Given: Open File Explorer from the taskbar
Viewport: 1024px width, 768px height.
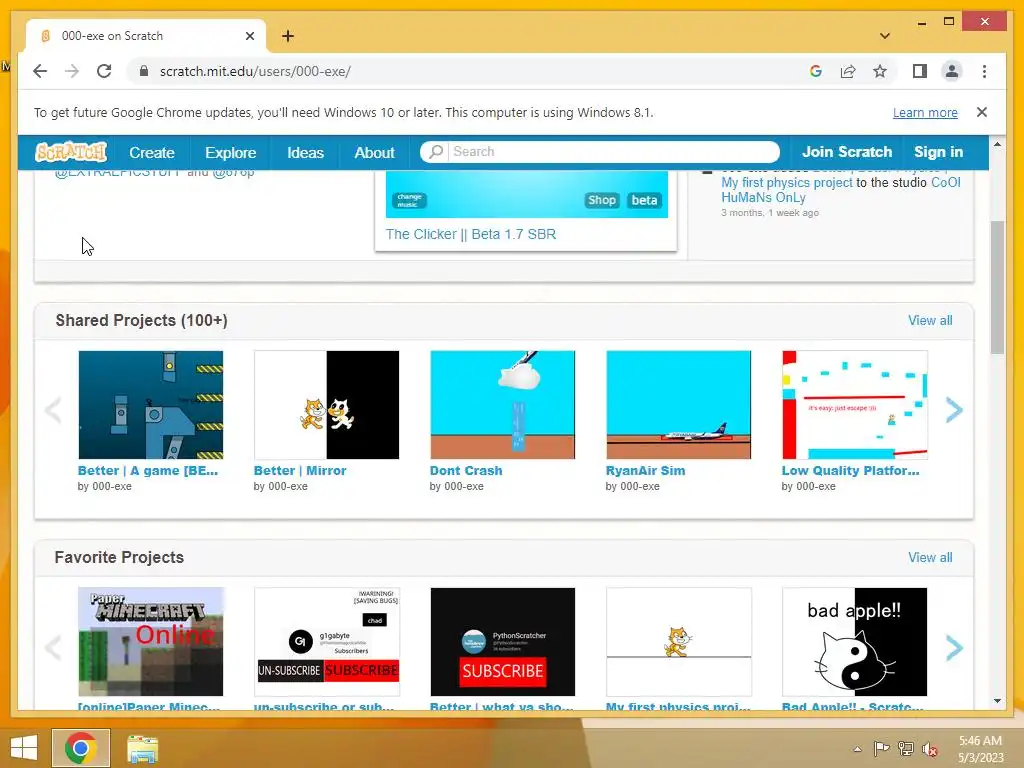Looking at the screenshot, I should (142, 748).
